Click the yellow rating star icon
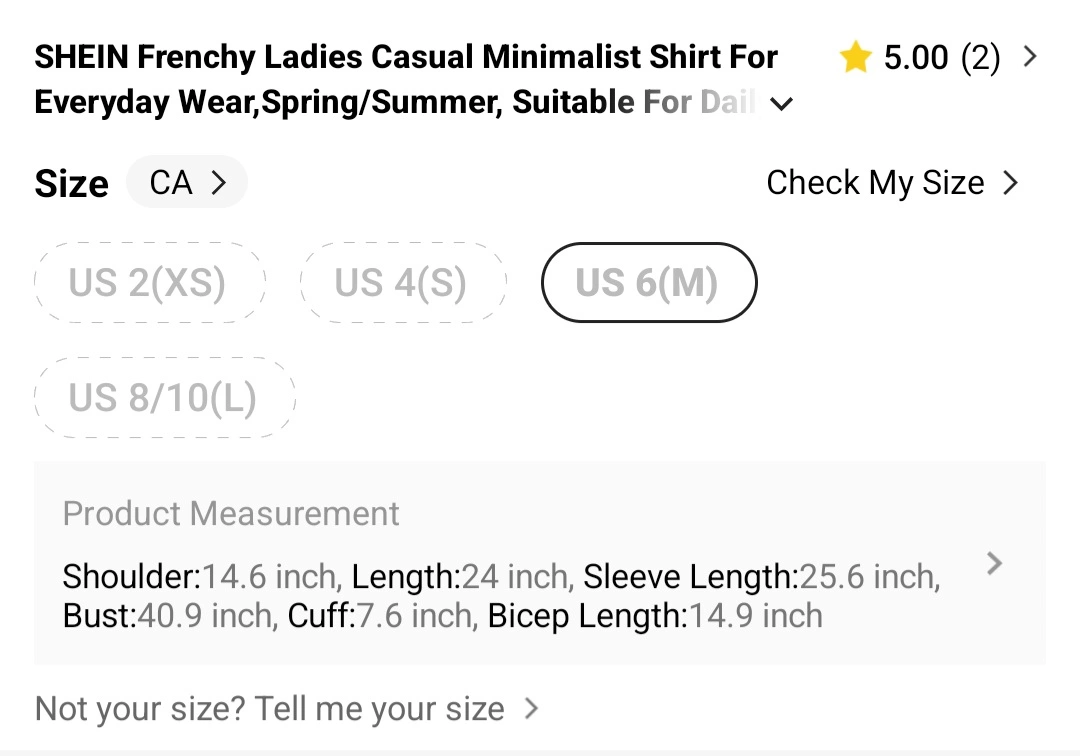Image resolution: width=1080 pixels, height=756 pixels. (x=855, y=56)
